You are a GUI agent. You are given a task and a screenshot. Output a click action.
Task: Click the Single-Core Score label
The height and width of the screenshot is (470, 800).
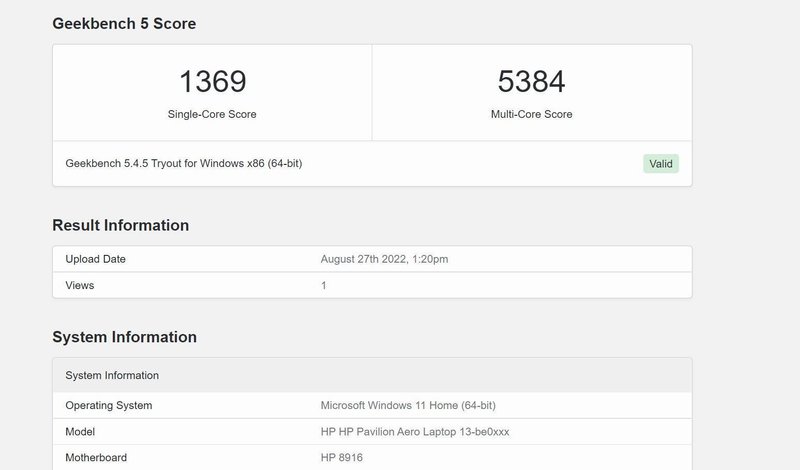coord(212,114)
